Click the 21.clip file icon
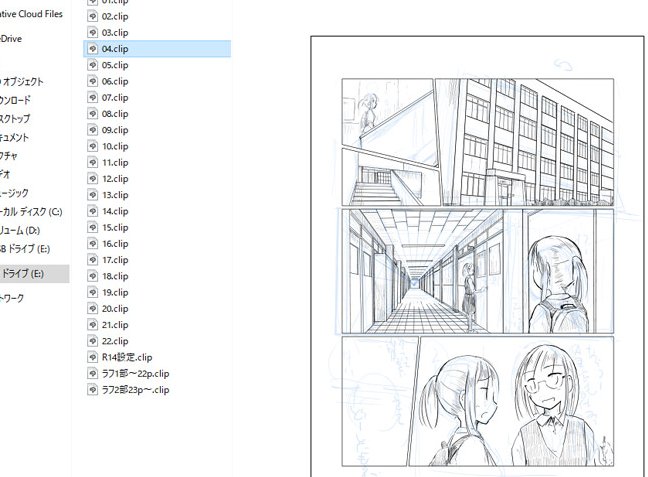Screen dimensions: 648x477 [93, 324]
